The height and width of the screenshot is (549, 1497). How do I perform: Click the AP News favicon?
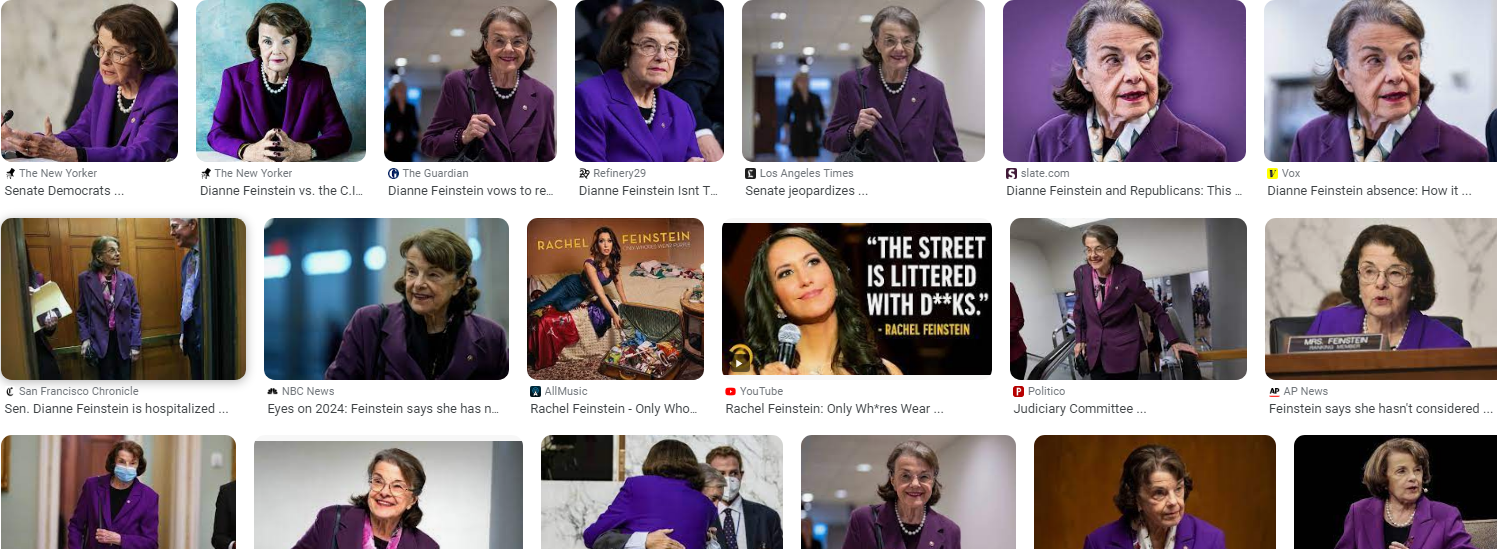pyautogui.click(x=1274, y=391)
